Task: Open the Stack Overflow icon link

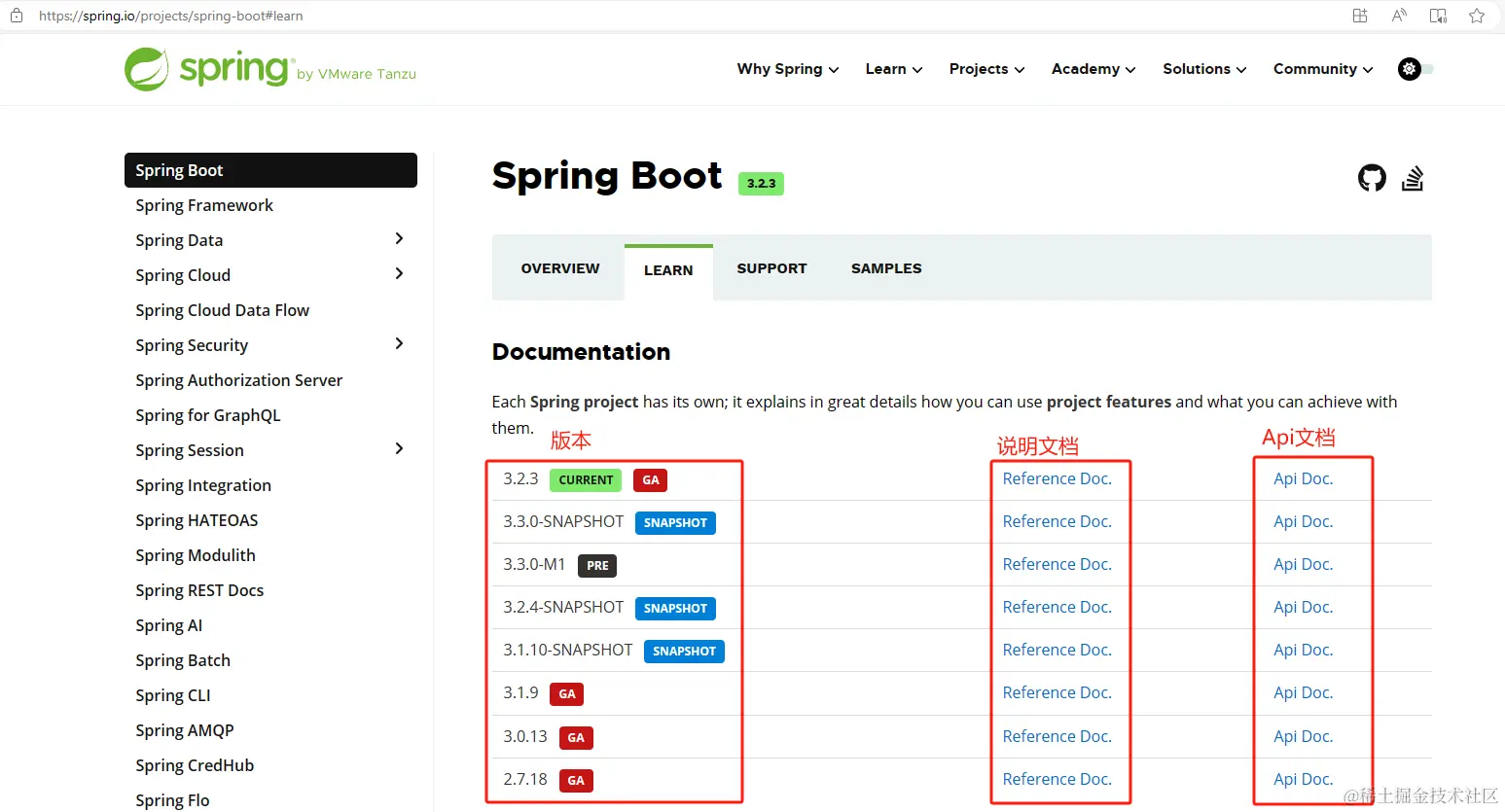Action: click(1413, 178)
